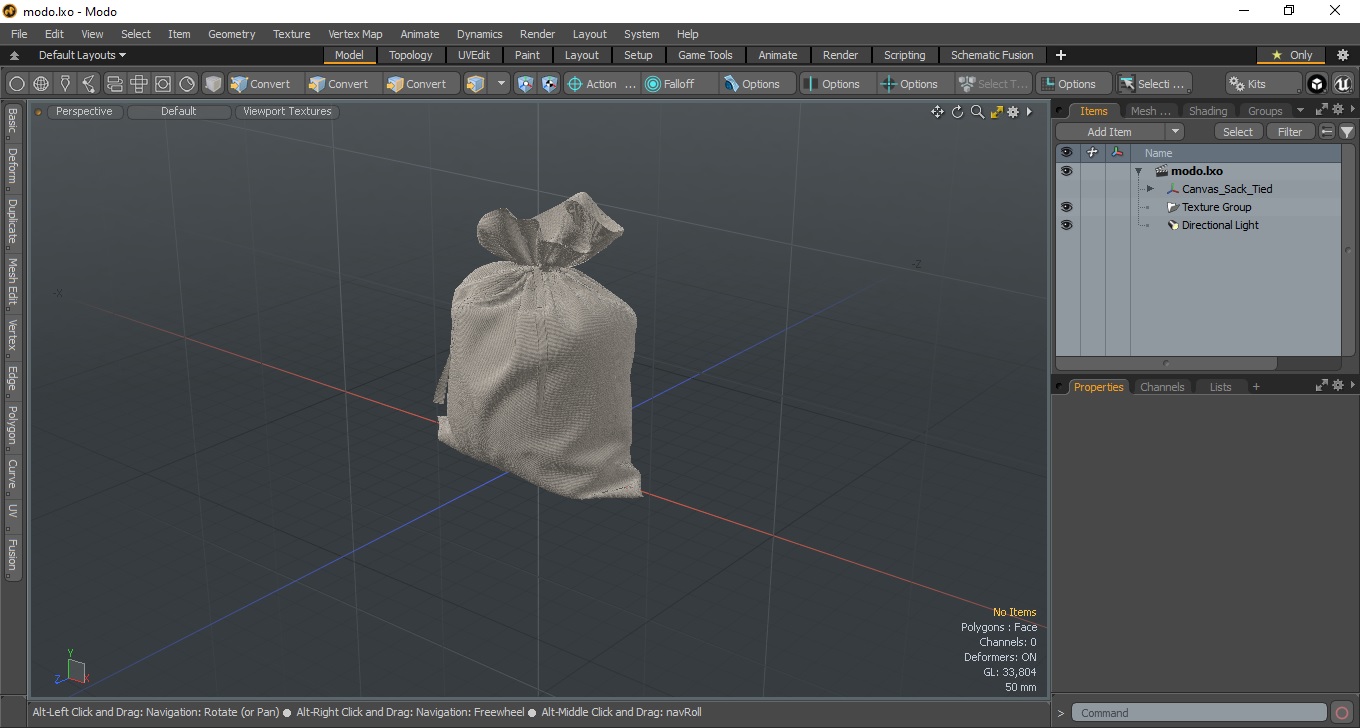1360x728 pixels.
Task: Collapse the modo.lxo scene tree
Action: click(1138, 171)
